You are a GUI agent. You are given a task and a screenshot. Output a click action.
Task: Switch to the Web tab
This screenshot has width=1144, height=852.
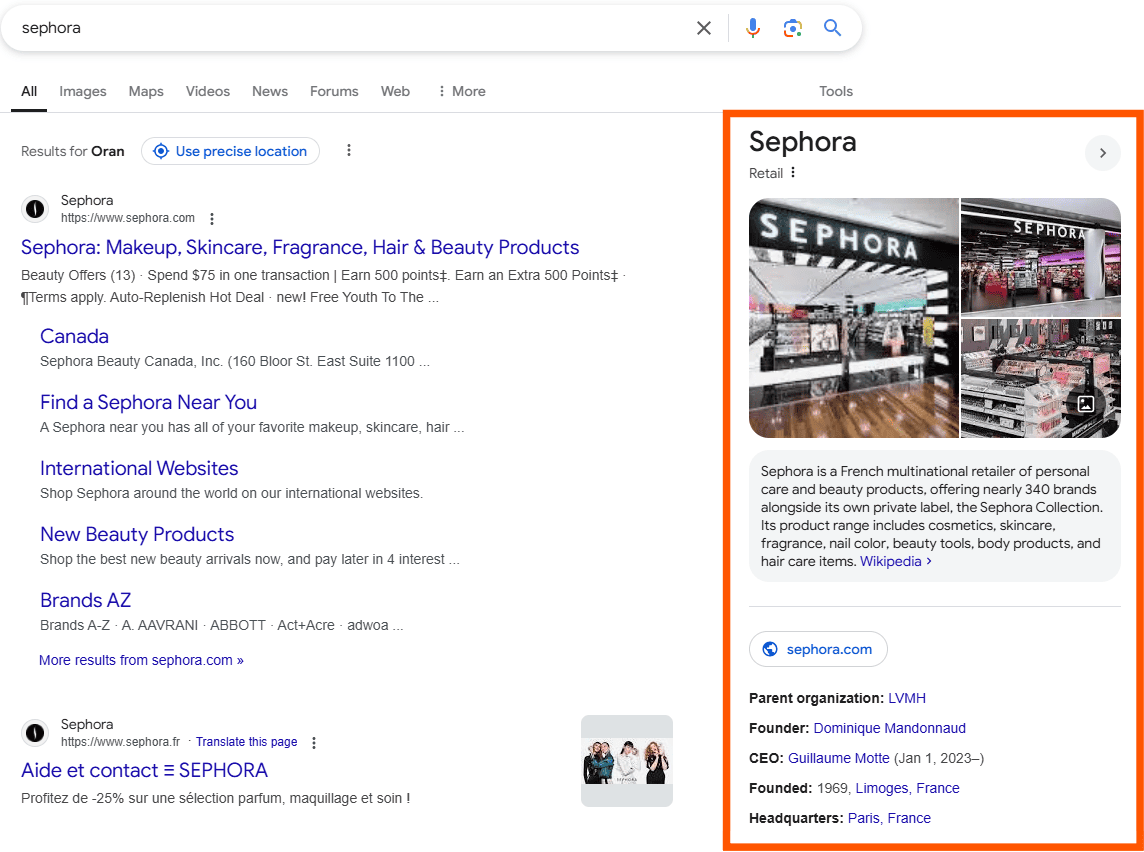pos(395,91)
